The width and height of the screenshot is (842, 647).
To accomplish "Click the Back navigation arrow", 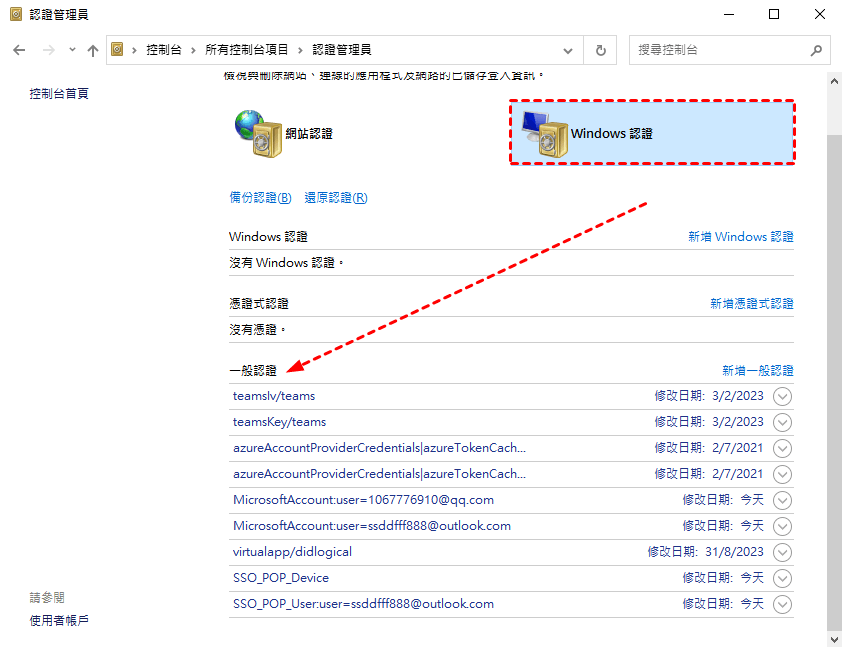I will pos(19,50).
